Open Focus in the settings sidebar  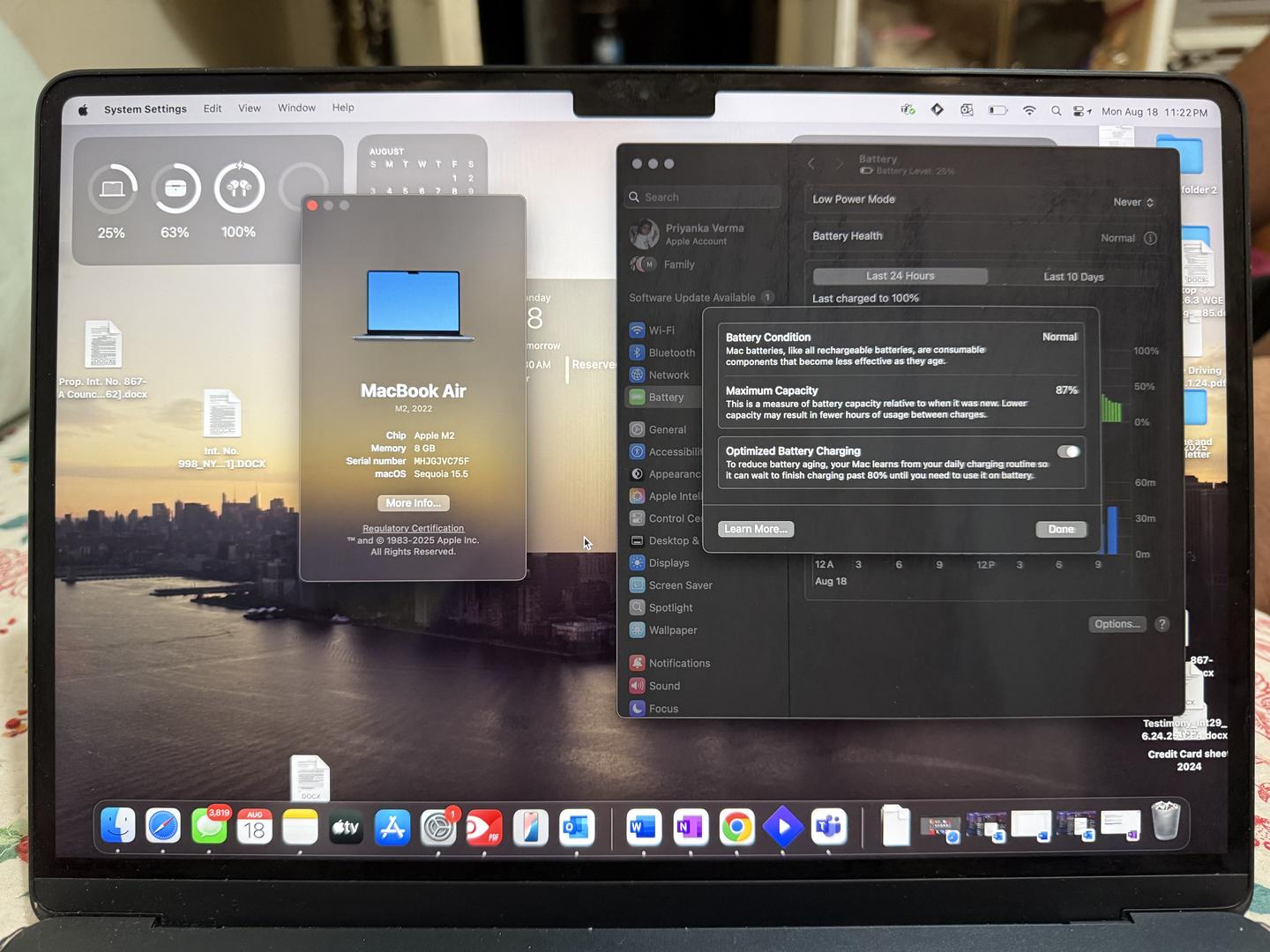click(654, 708)
